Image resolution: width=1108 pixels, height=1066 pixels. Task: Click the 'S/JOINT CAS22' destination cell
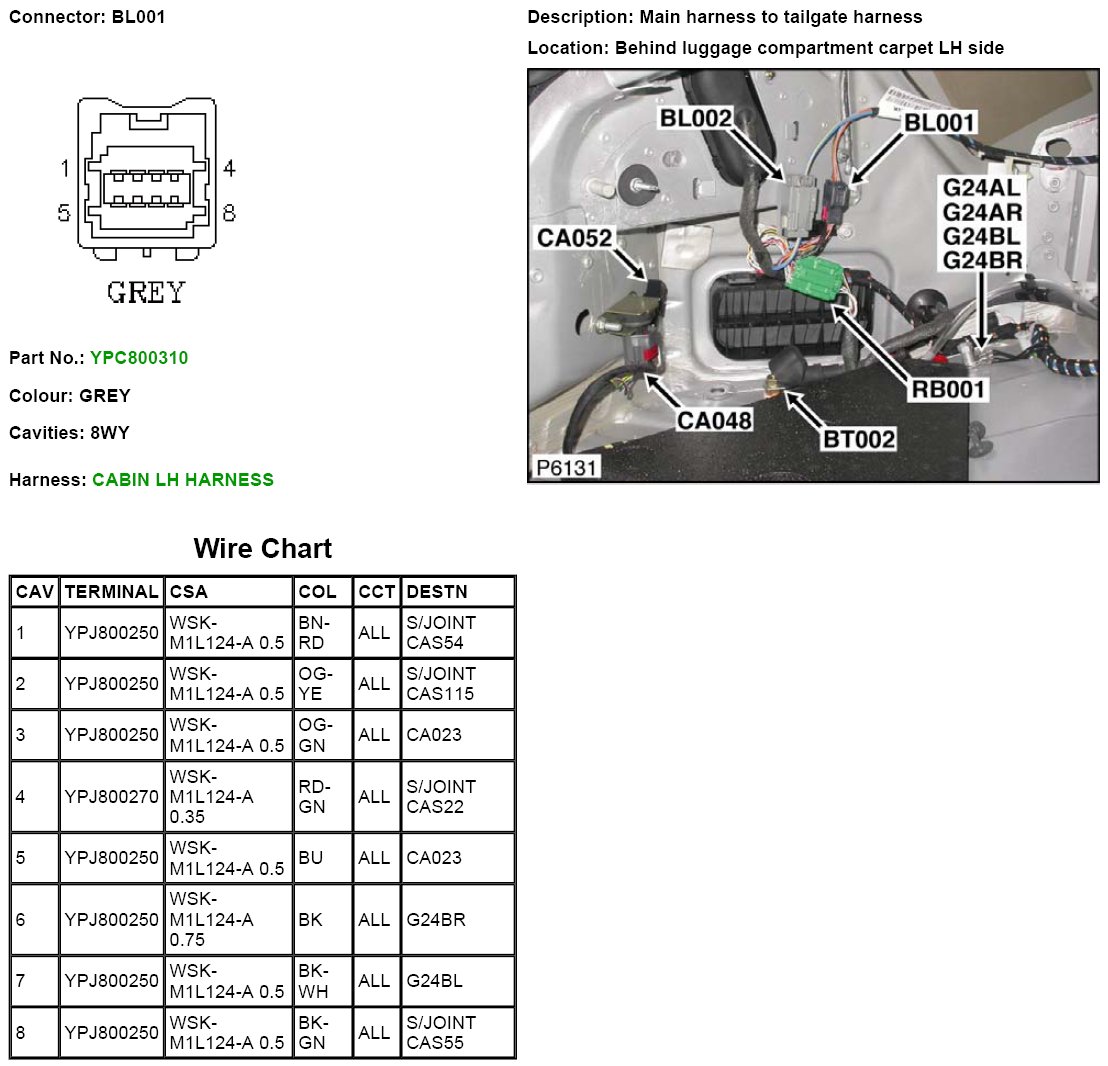[x=458, y=797]
